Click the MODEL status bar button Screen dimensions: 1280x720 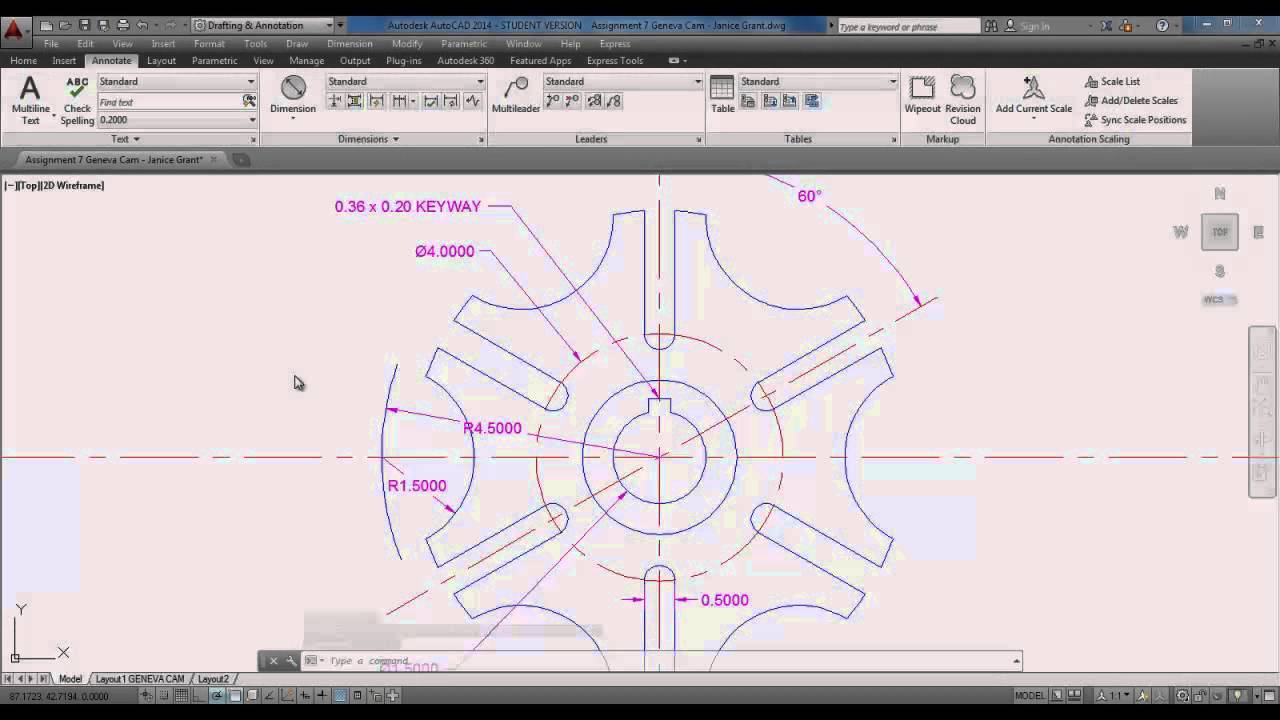(1029, 695)
